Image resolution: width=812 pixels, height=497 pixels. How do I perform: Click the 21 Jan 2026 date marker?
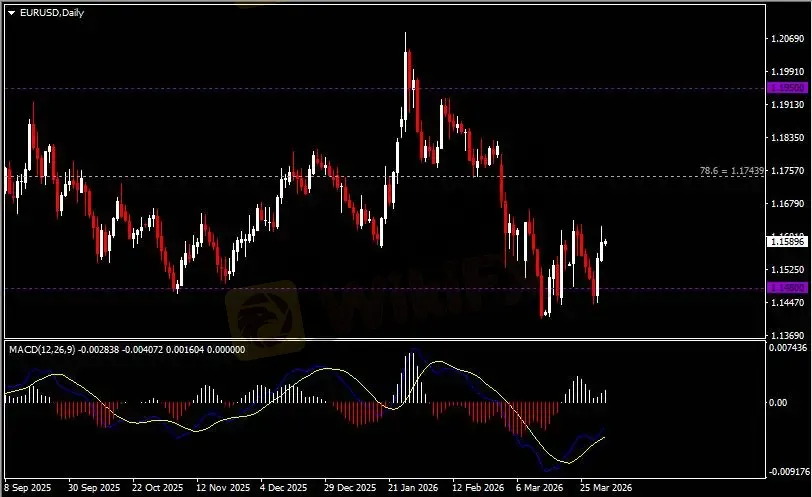411,488
